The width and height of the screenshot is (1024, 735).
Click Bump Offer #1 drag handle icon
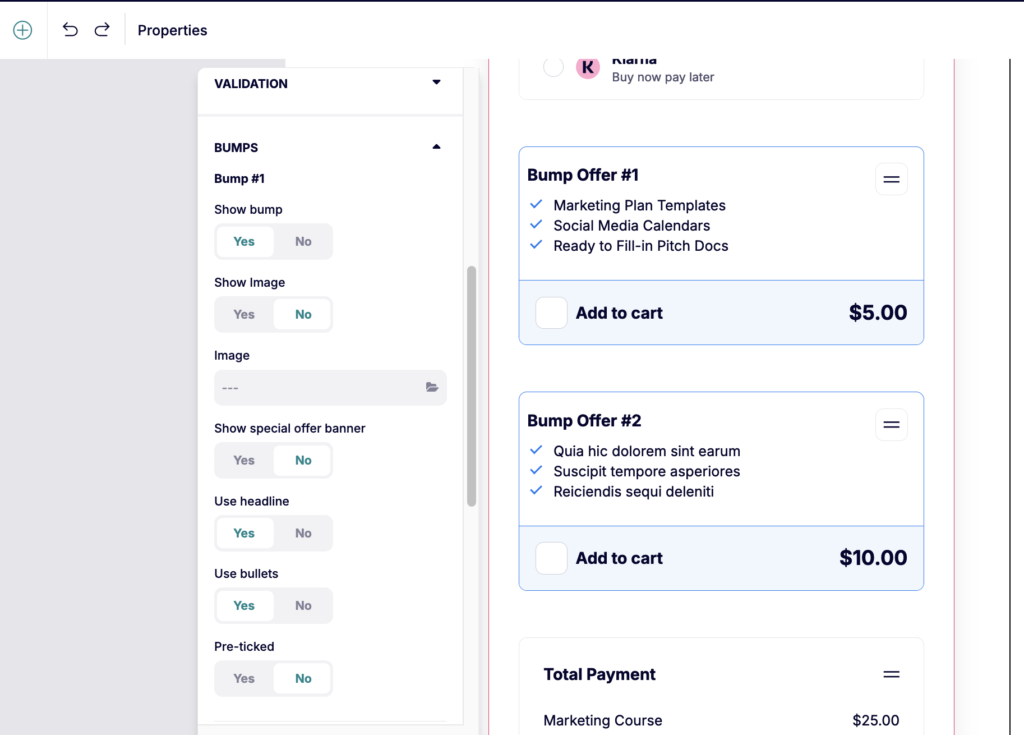891,179
